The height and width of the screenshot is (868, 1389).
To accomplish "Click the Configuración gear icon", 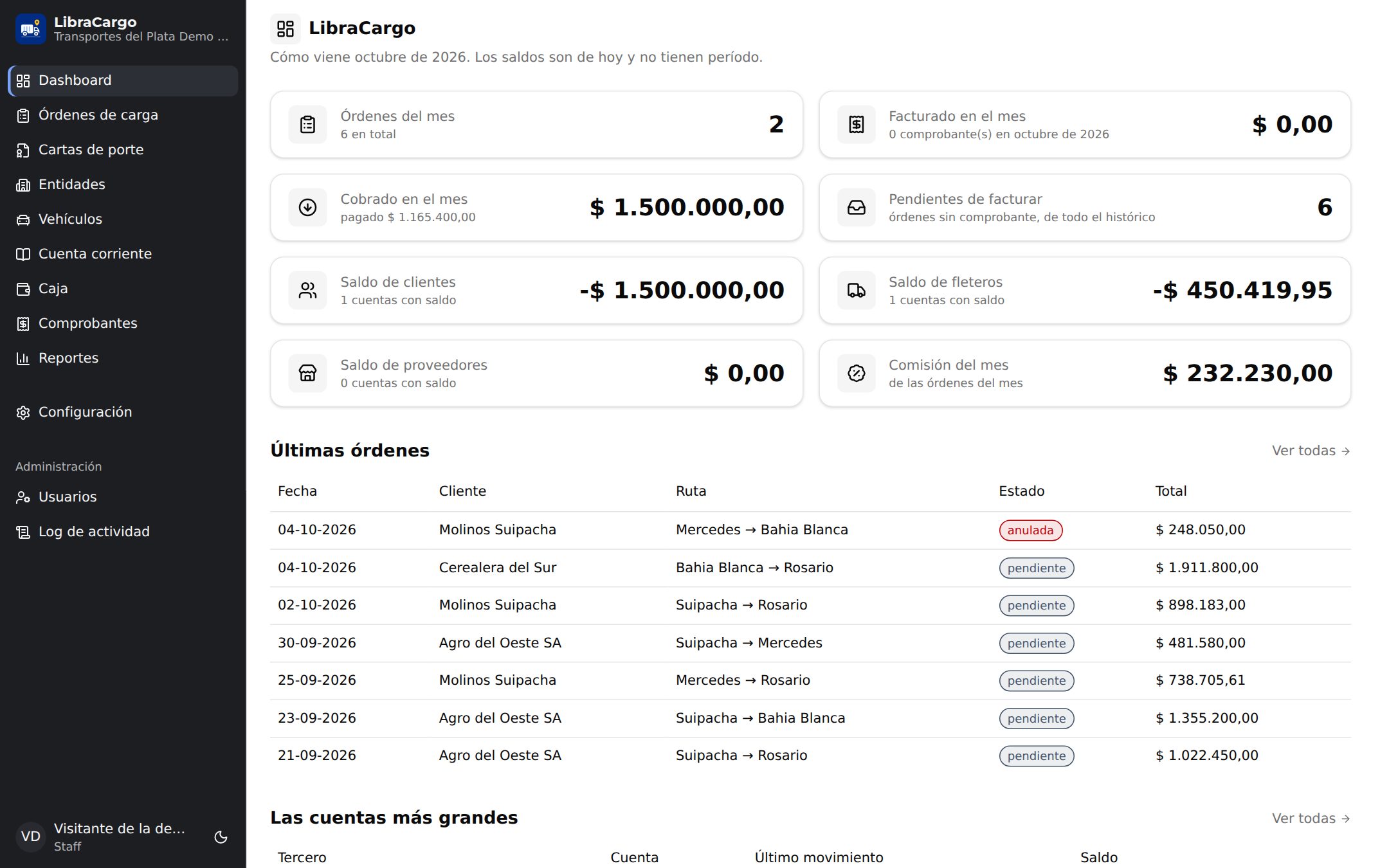I will point(23,413).
